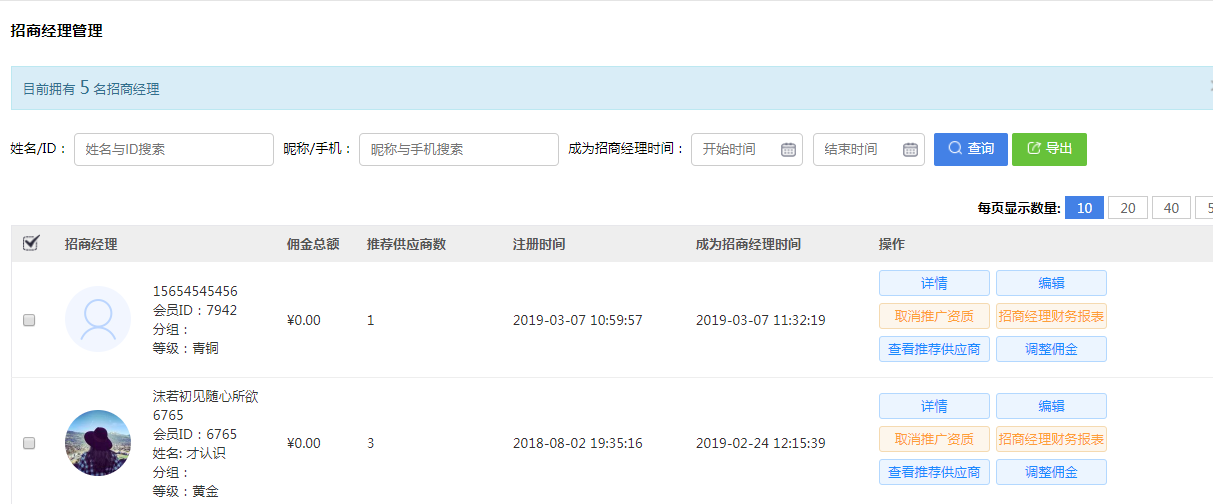Click calendar icon in 结束时间 field
The height and width of the screenshot is (504, 1213).
(x=910, y=150)
